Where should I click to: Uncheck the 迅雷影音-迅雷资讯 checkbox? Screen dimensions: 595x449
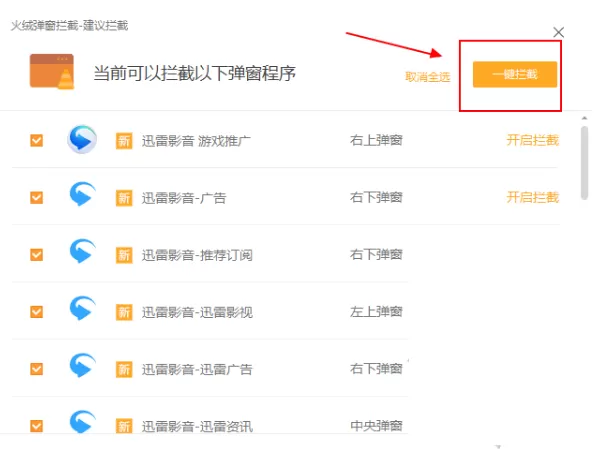tap(36, 426)
